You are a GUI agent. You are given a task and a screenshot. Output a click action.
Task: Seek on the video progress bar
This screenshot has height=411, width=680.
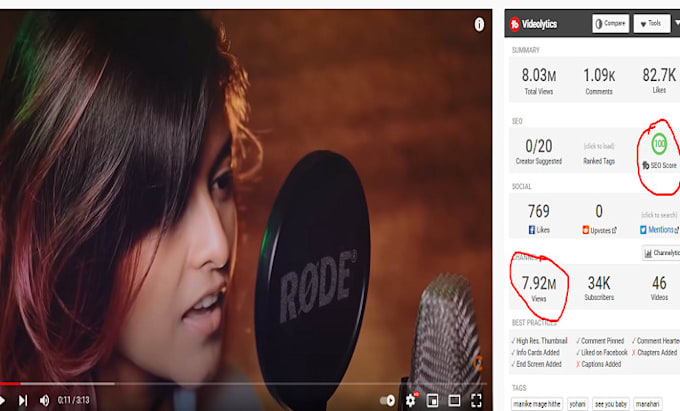(243, 384)
